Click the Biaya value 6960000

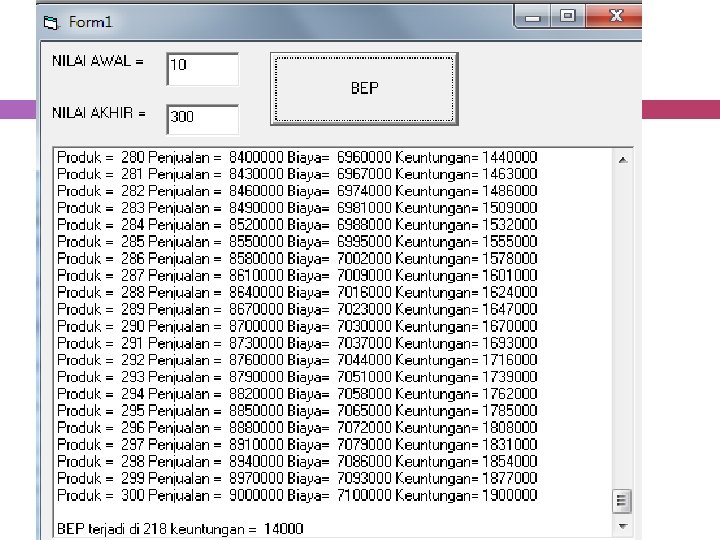click(x=364, y=158)
